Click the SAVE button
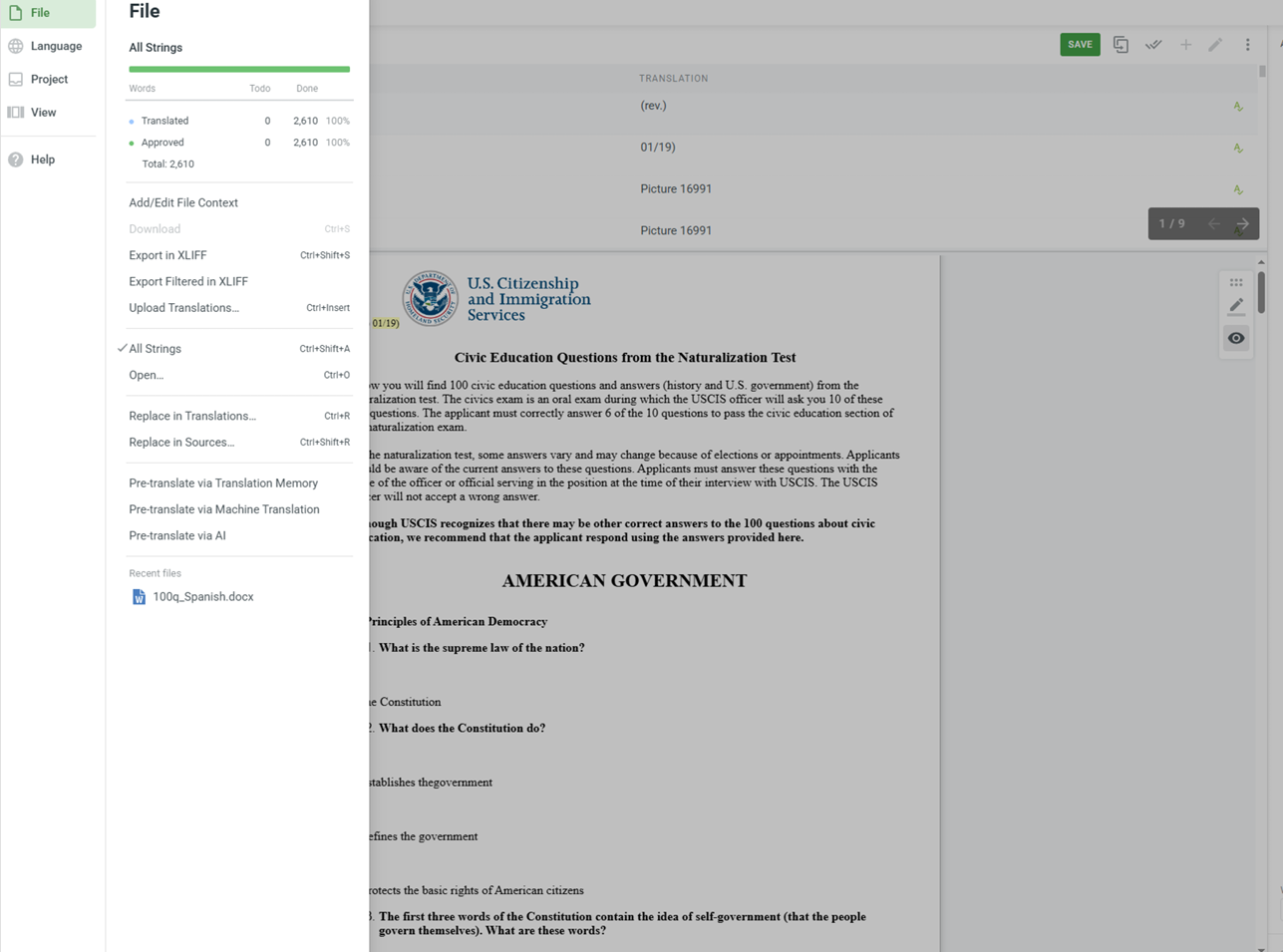Viewport: 1283px width, 952px height. click(1080, 44)
